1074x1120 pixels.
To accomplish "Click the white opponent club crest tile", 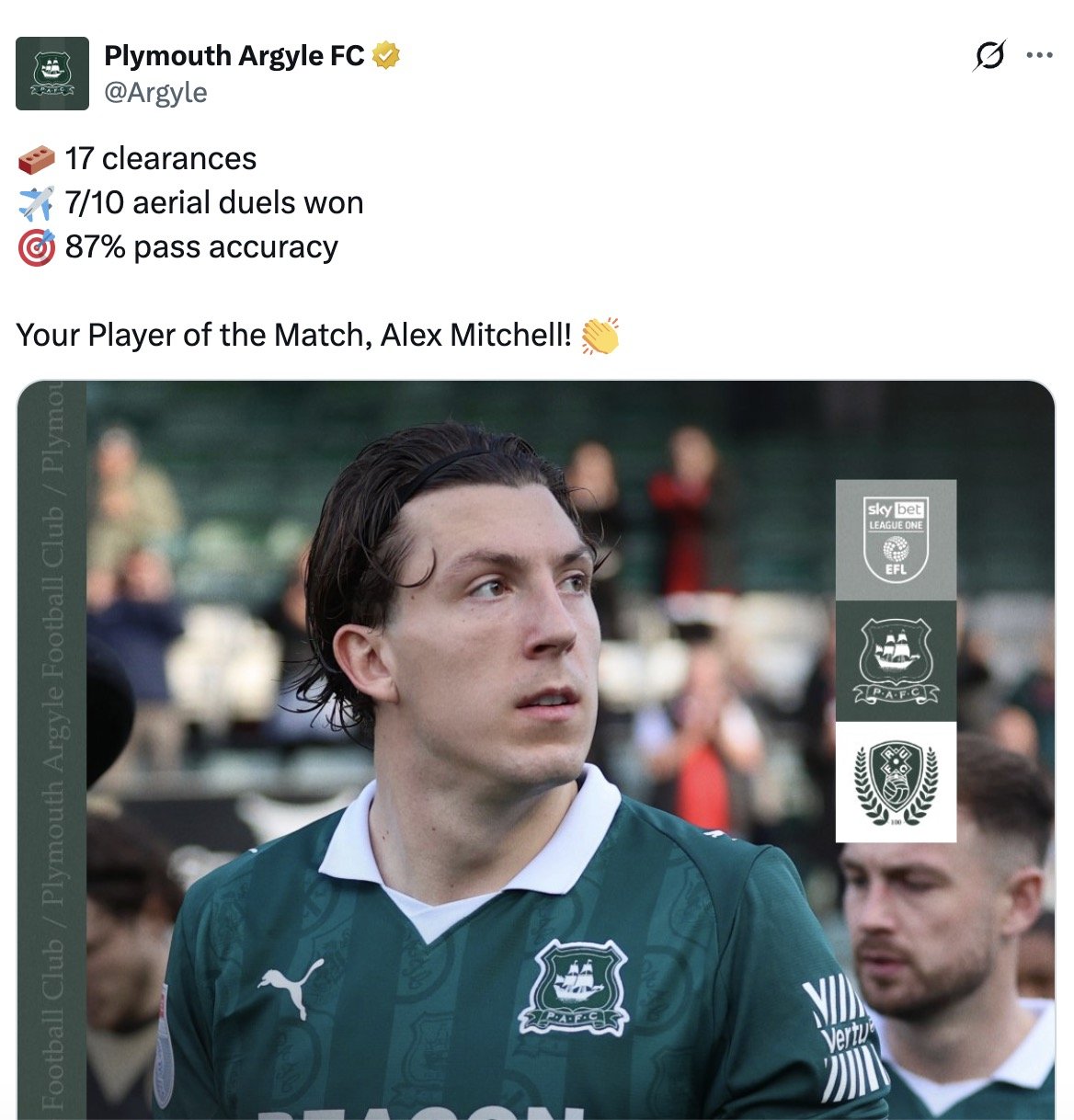I will click(896, 782).
